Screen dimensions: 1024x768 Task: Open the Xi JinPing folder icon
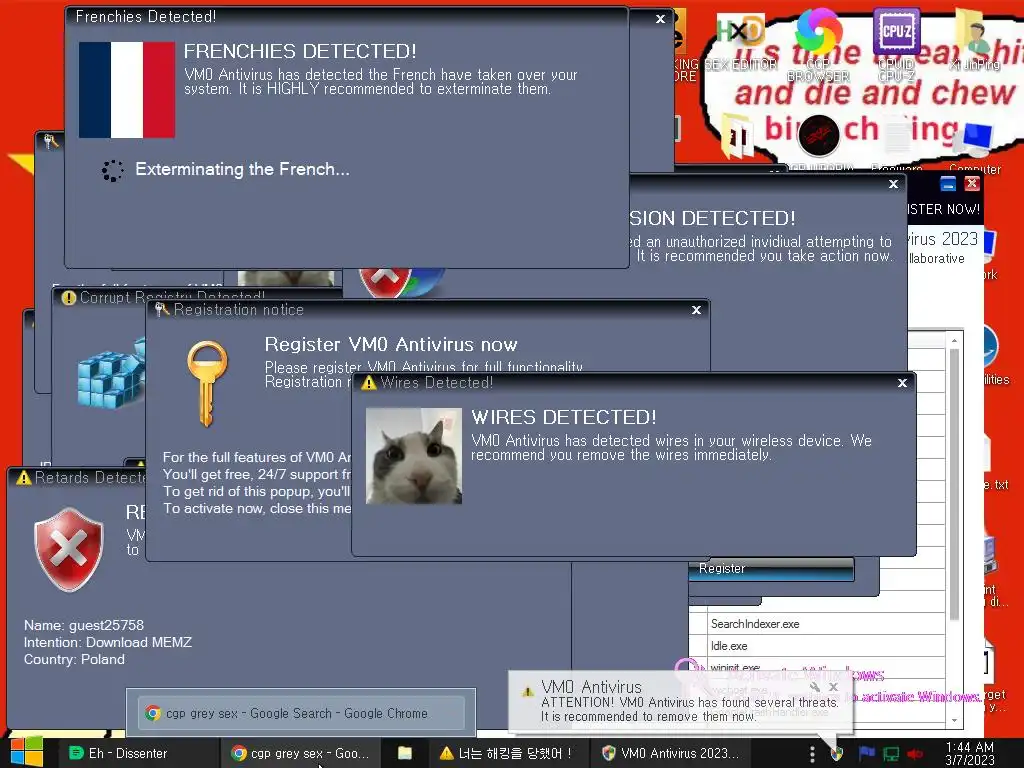974,39
